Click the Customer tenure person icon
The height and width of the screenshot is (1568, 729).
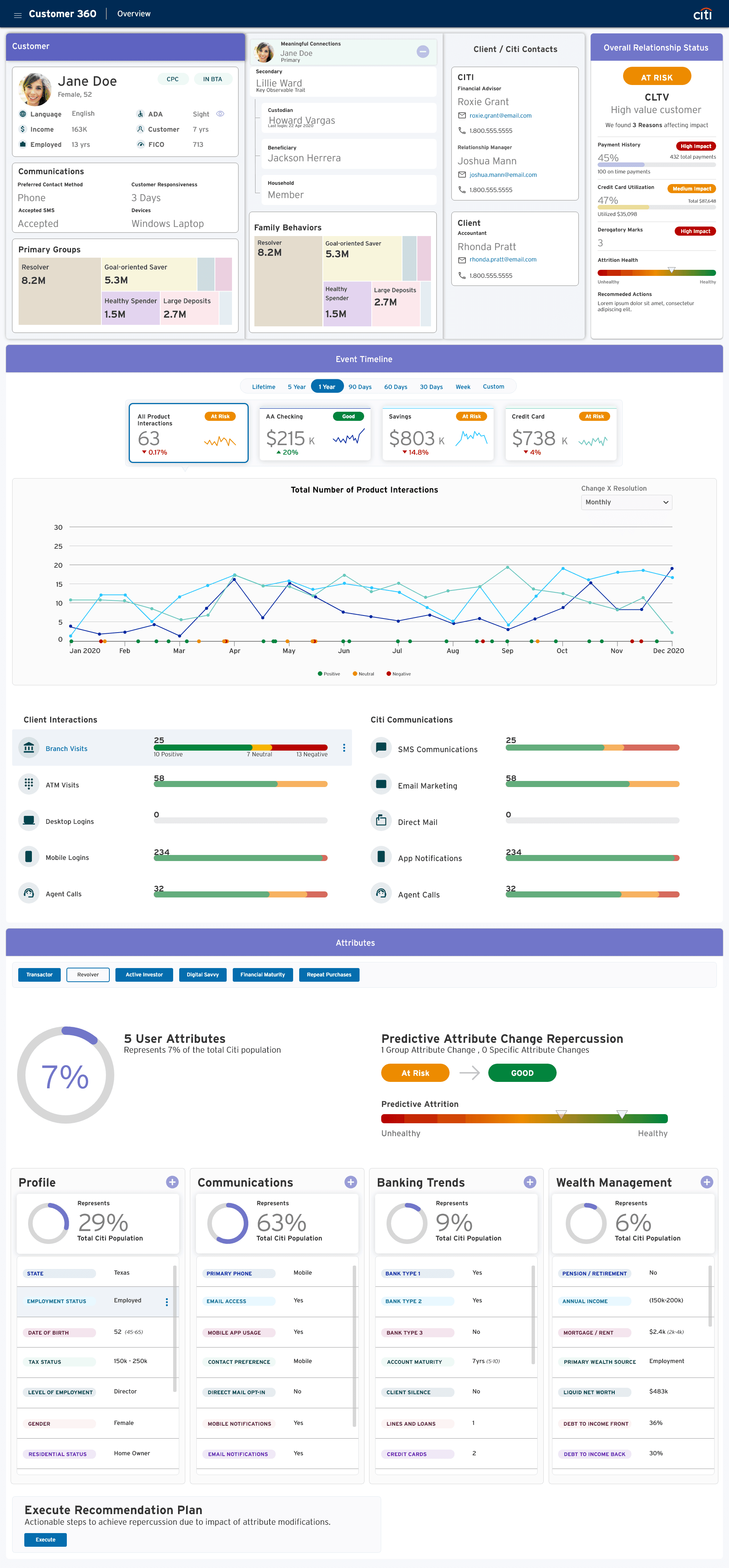tap(140, 129)
